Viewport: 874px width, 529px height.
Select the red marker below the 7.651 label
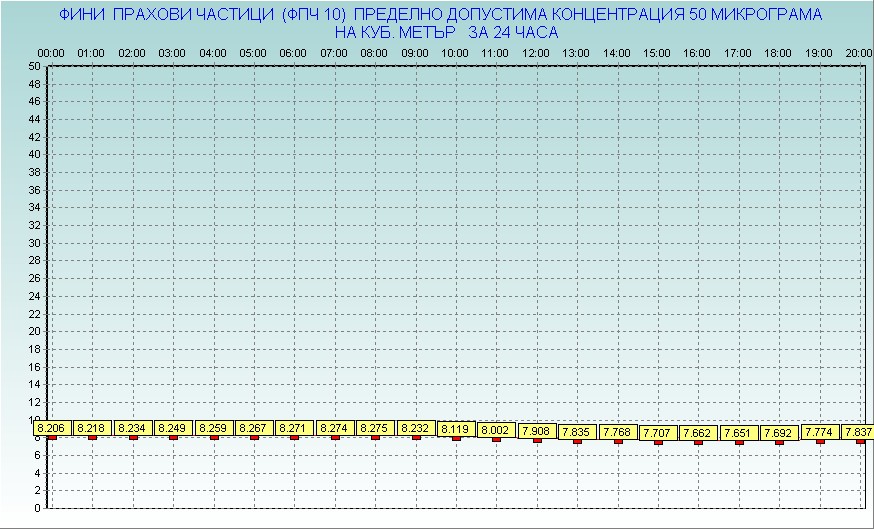point(739,443)
